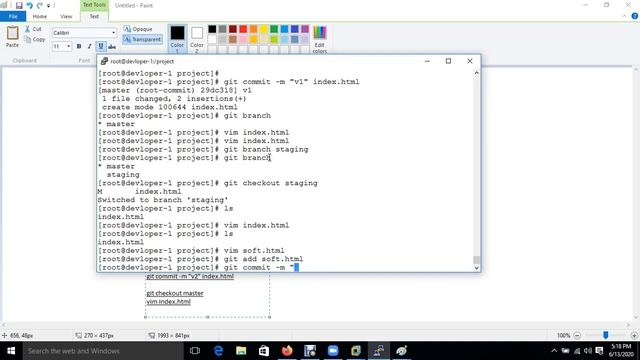This screenshot has height=360, width=640.
Task: Pick the gray palette color
Action: 222,29
